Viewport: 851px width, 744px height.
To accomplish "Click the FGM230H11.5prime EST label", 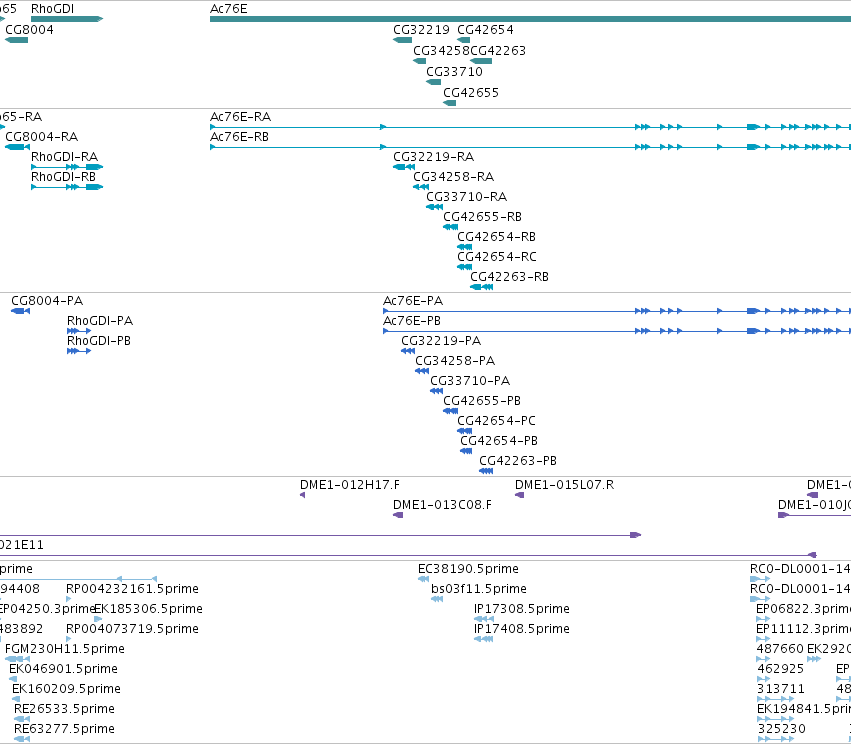I will (x=65, y=649).
